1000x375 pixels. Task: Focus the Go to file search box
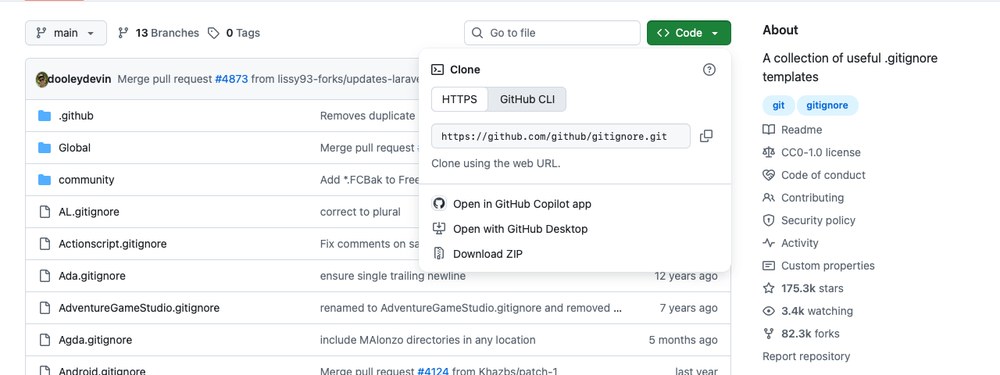coord(552,33)
